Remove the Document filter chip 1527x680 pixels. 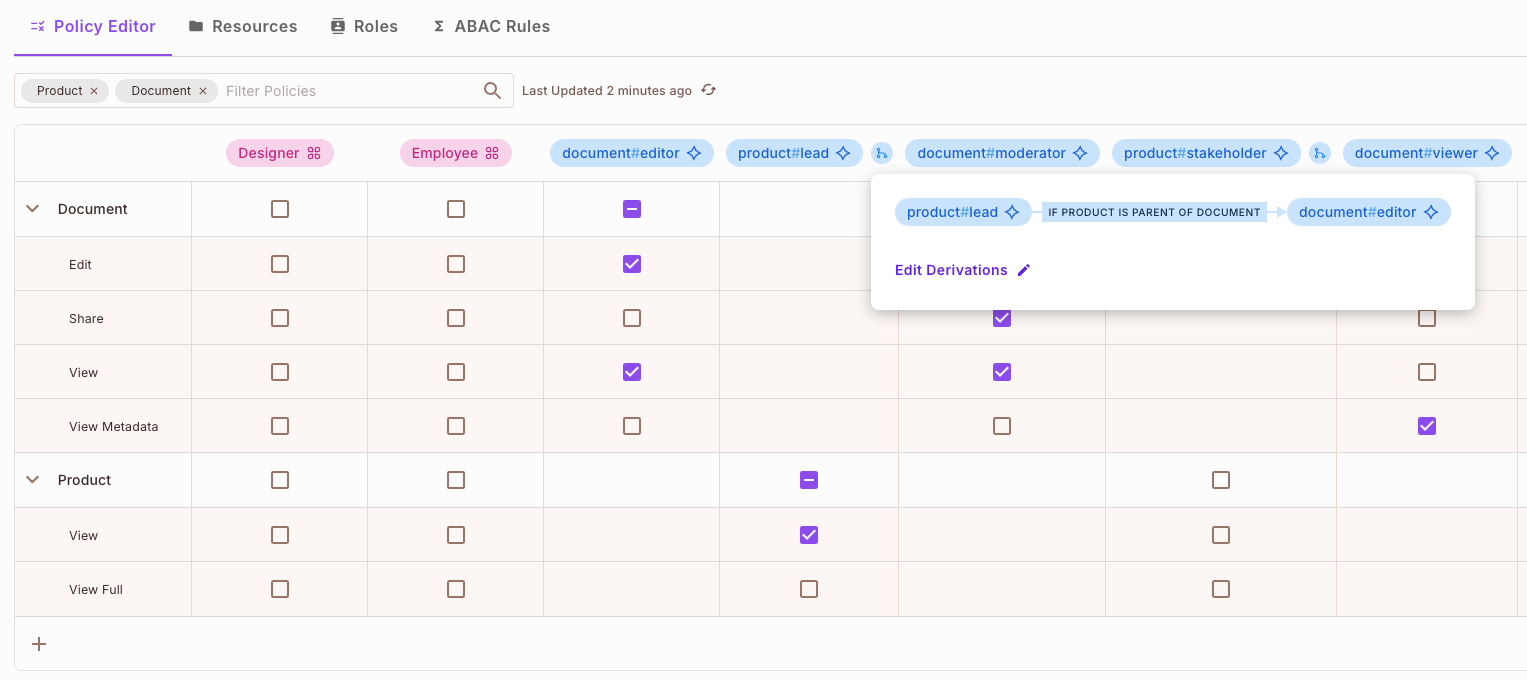coord(202,91)
